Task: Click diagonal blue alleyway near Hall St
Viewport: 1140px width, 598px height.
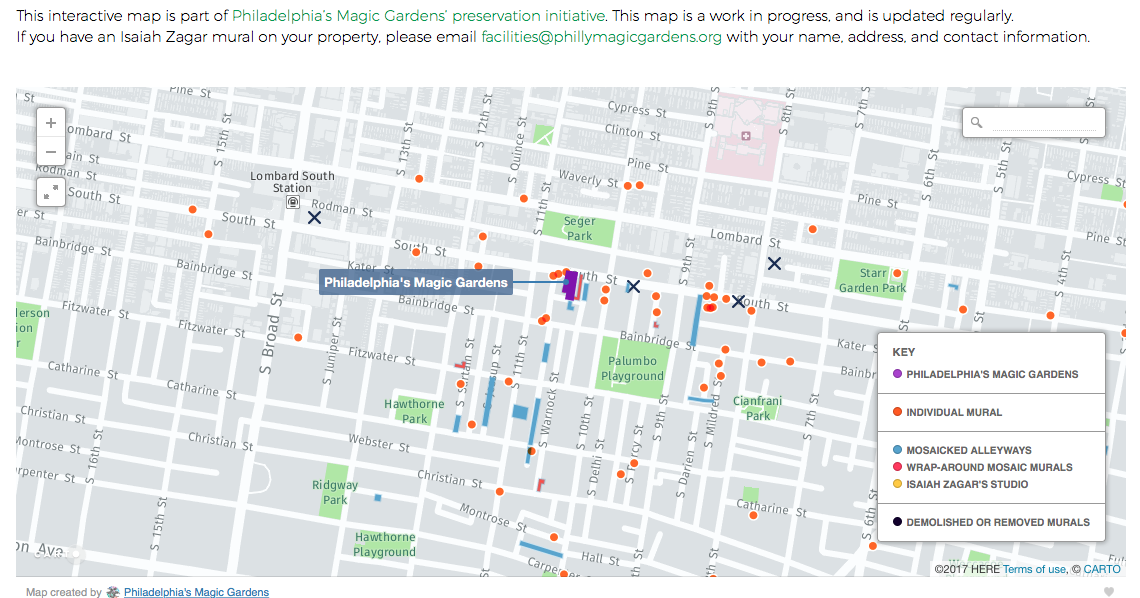Action: pyautogui.click(x=541, y=549)
